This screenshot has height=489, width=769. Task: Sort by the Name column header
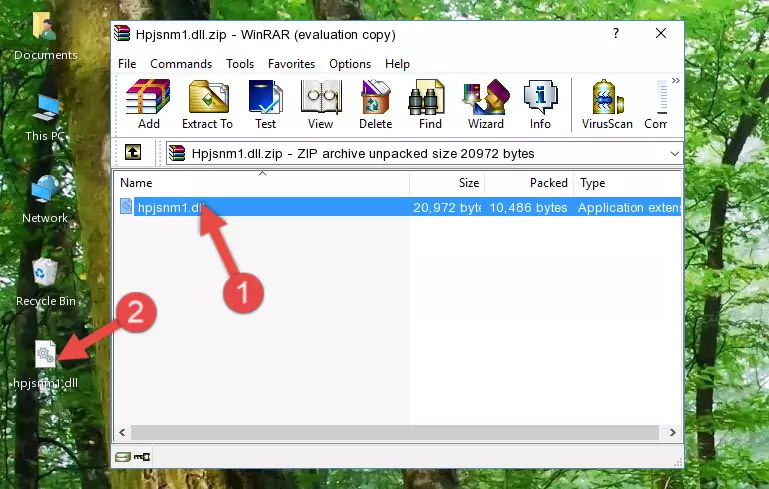(x=262, y=183)
